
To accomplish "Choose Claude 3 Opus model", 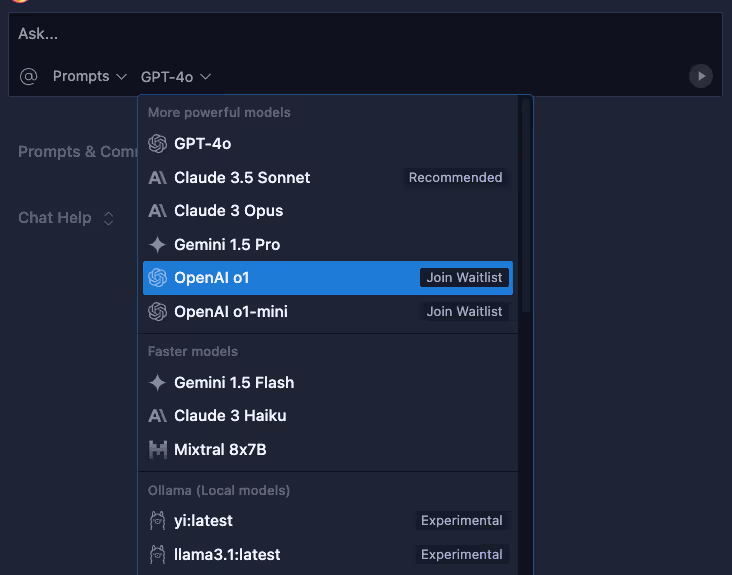I will click(x=328, y=211).
